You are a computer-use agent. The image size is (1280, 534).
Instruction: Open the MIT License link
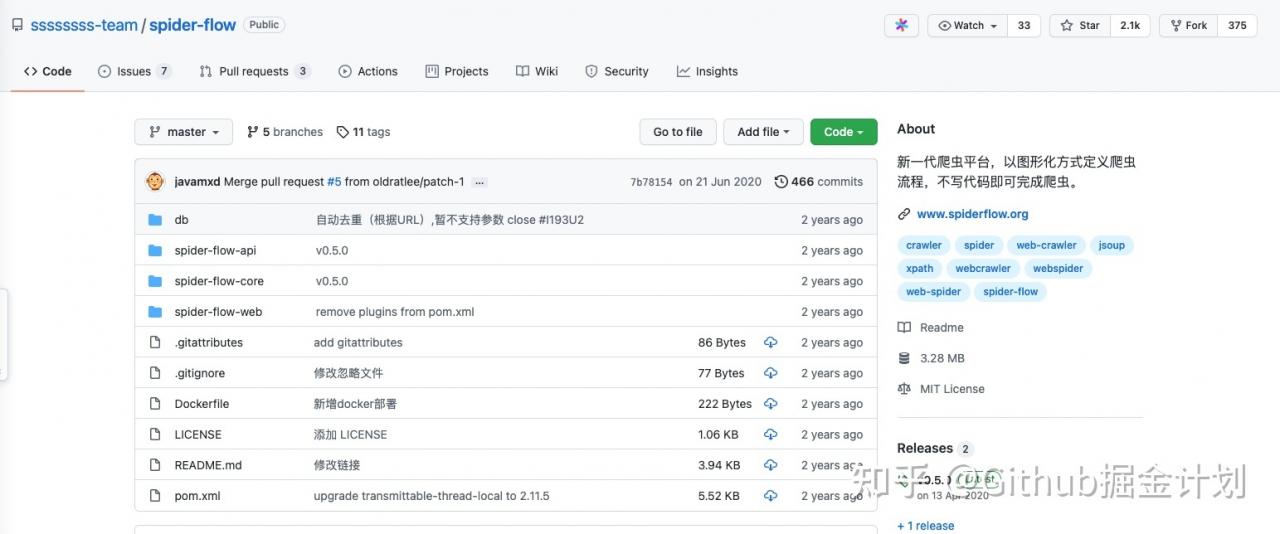coord(941,389)
